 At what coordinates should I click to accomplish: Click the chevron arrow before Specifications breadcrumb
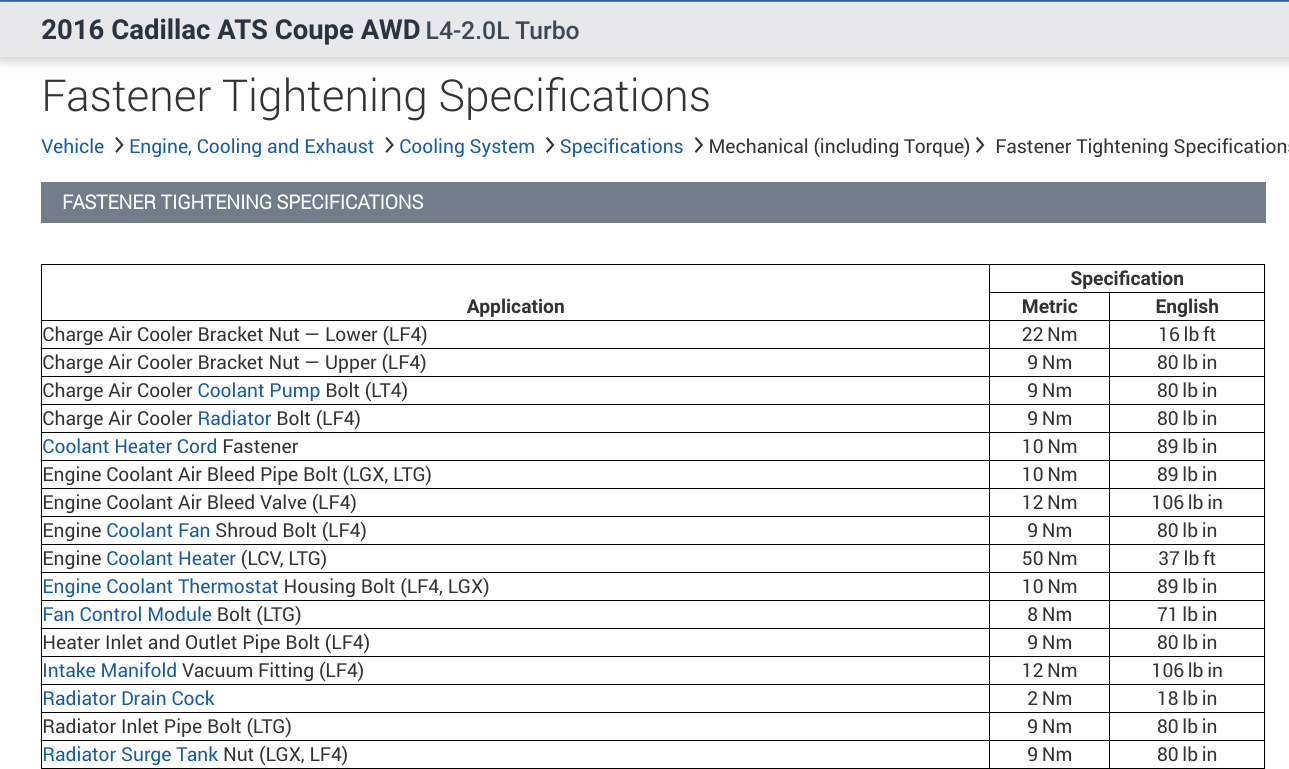pos(549,146)
